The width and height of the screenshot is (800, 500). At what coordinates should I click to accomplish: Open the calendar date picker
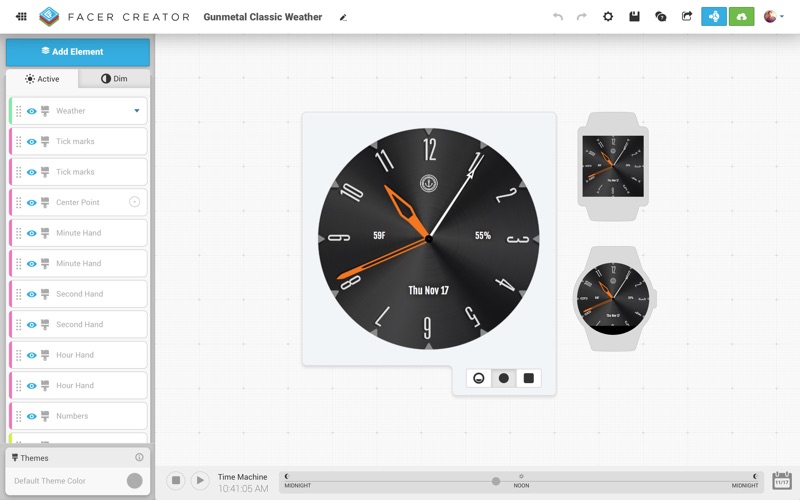[x=781, y=481]
